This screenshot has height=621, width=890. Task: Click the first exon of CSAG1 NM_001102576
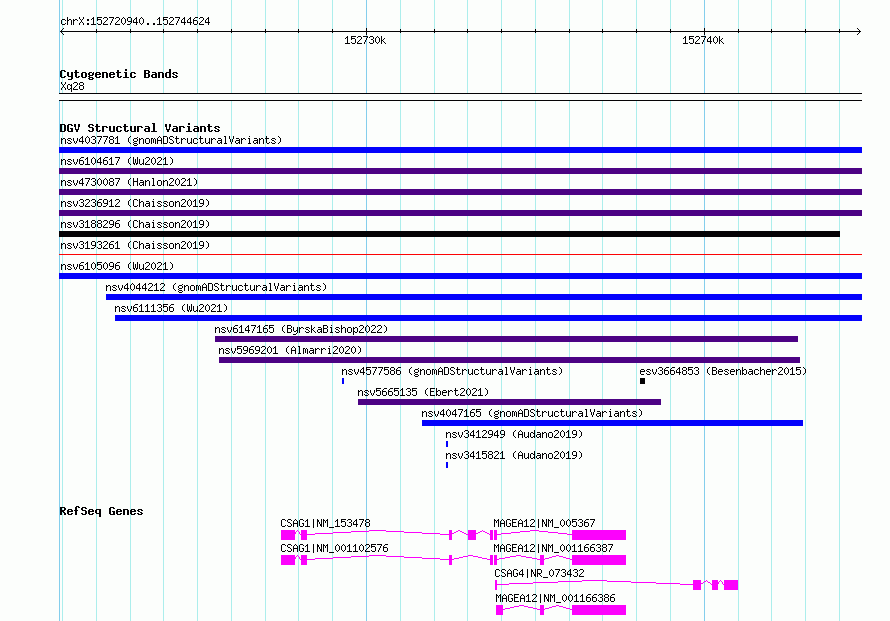coord(288,560)
